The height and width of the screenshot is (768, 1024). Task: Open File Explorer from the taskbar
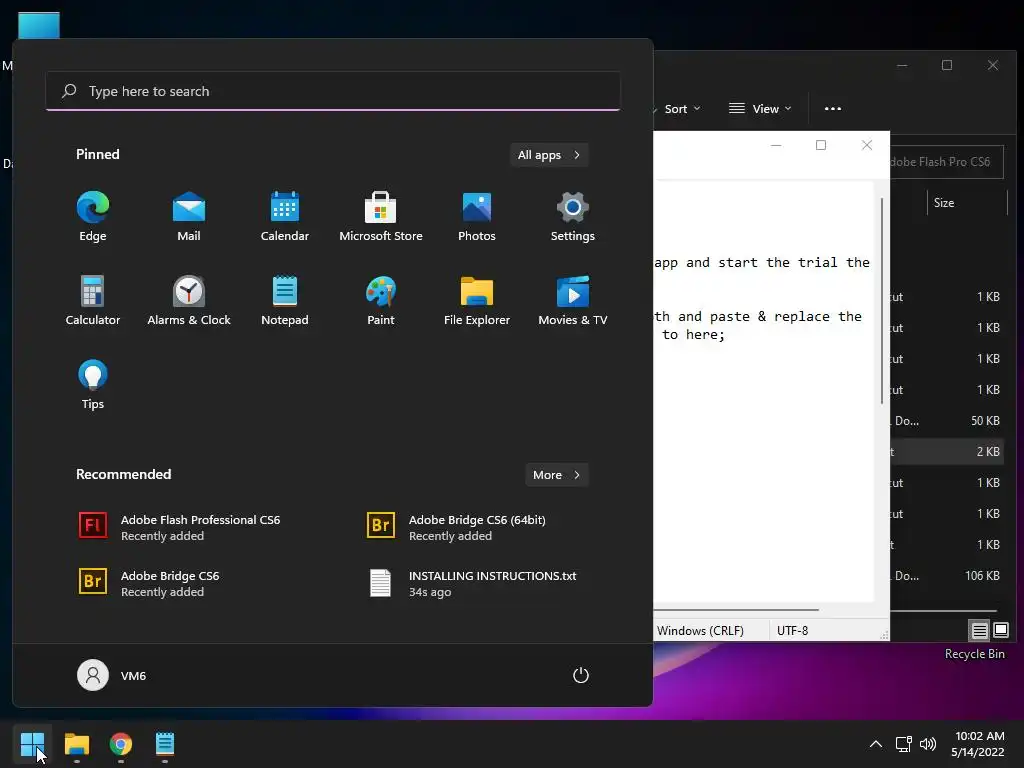pos(76,744)
